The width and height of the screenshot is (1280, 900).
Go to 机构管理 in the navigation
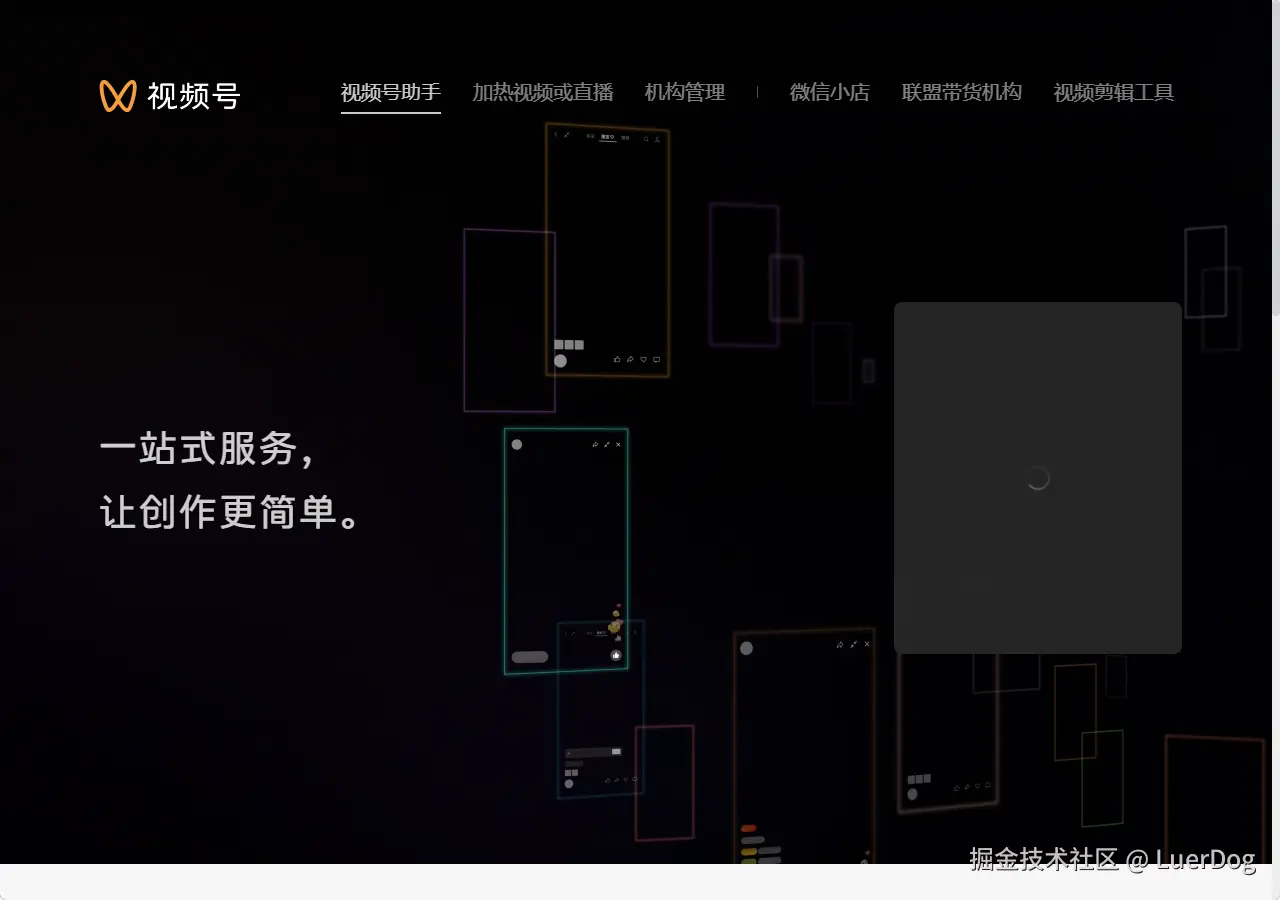click(x=685, y=93)
